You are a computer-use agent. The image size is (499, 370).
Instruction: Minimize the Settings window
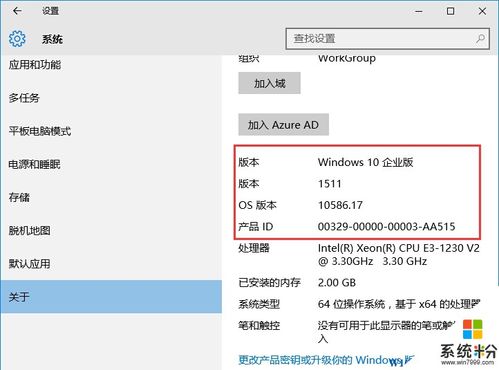coord(419,11)
